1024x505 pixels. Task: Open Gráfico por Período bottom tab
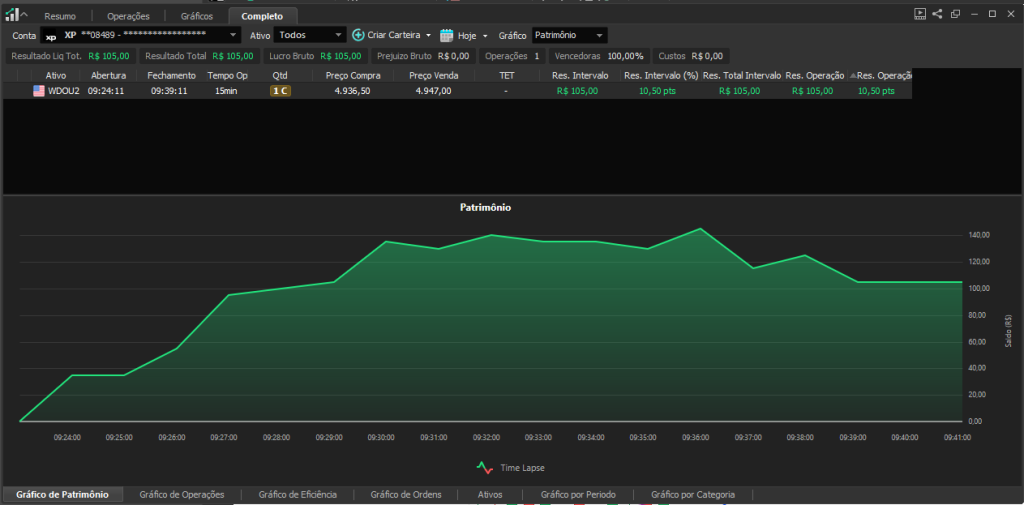pos(579,495)
